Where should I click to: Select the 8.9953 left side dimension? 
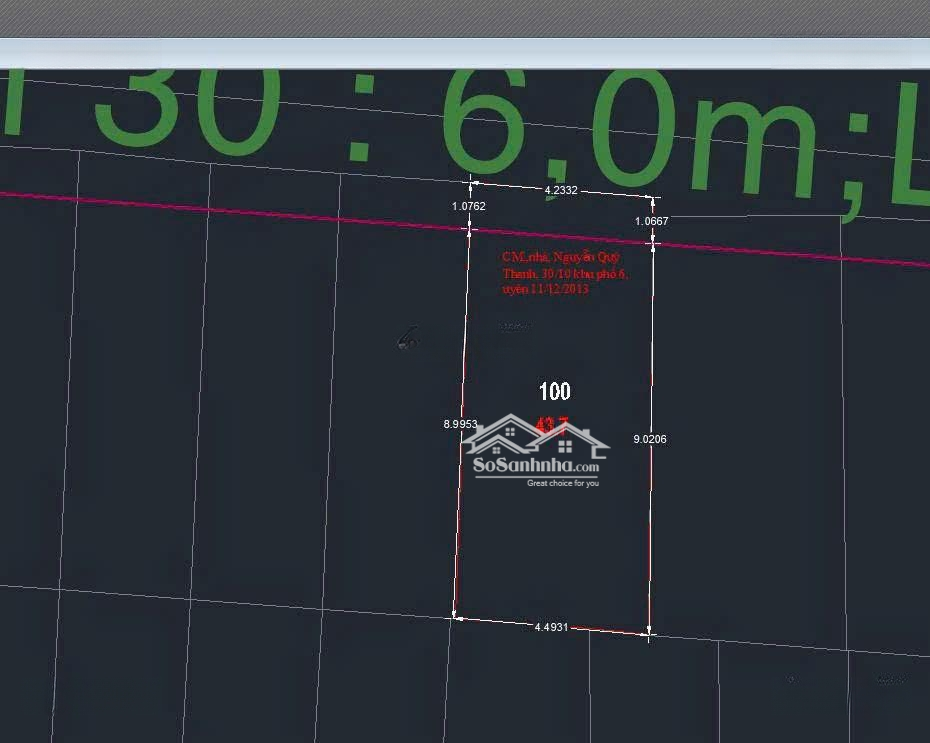tap(460, 424)
